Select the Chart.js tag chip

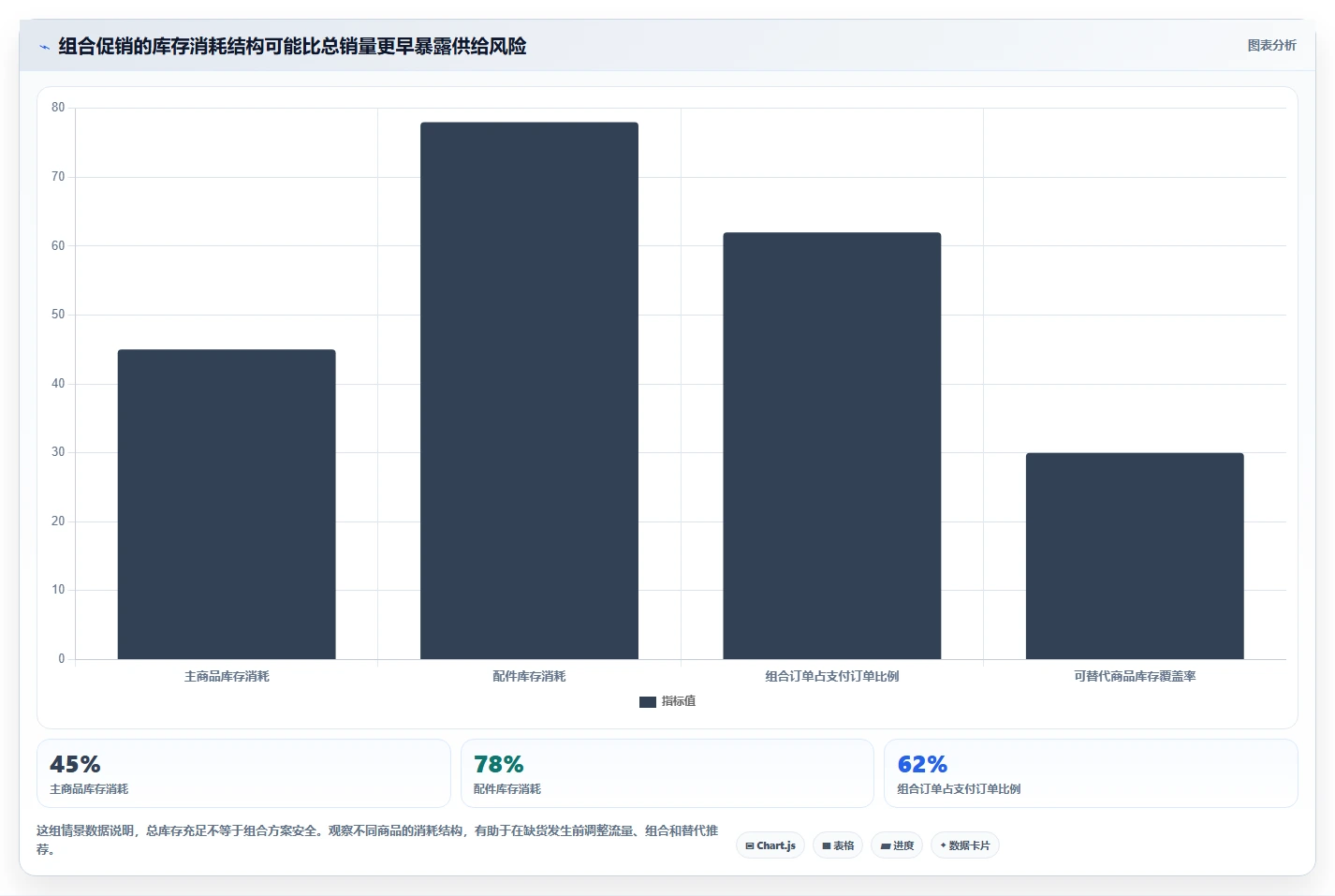(770, 845)
